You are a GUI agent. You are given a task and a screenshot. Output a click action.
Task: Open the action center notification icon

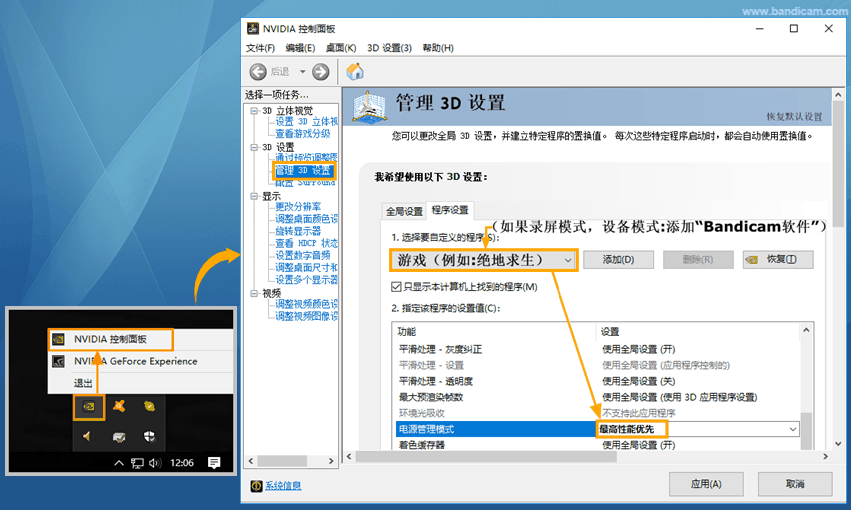214,463
